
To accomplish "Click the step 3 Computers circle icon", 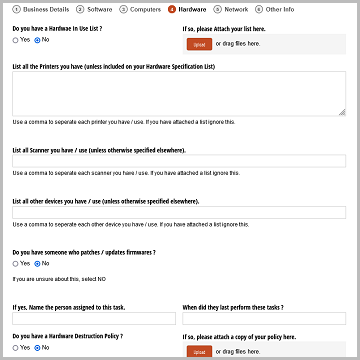I will (124, 9).
